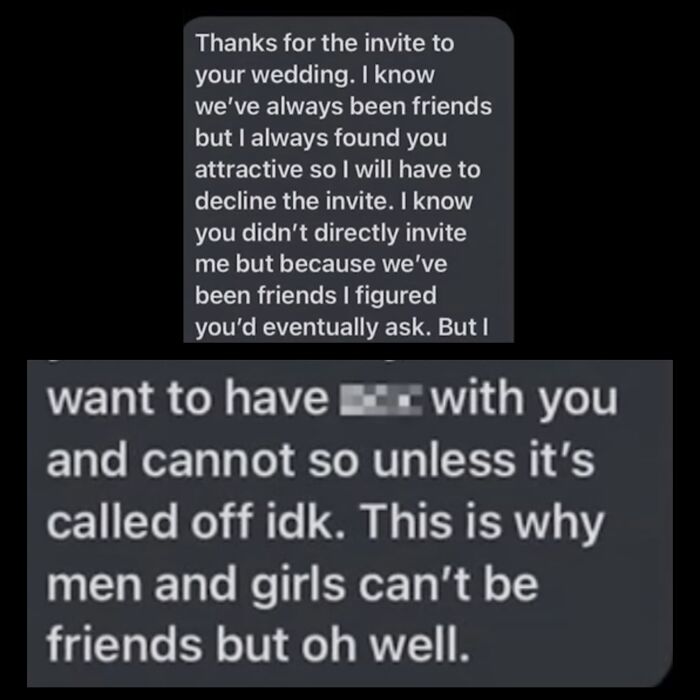Click the words "with you" after the blur
The image size is (700, 700).
pos(524,400)
